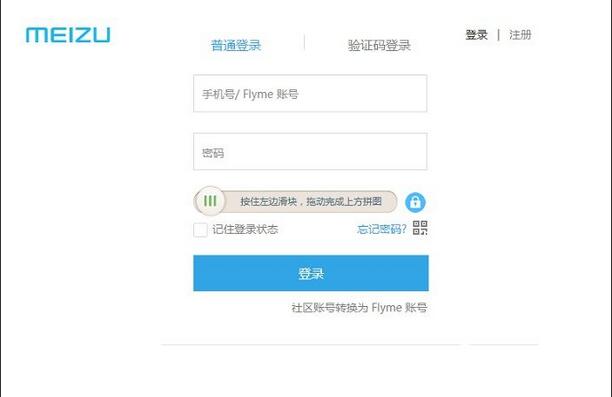Click the round slider knob
The image size is (612, 397).
(x=210, y=201)
